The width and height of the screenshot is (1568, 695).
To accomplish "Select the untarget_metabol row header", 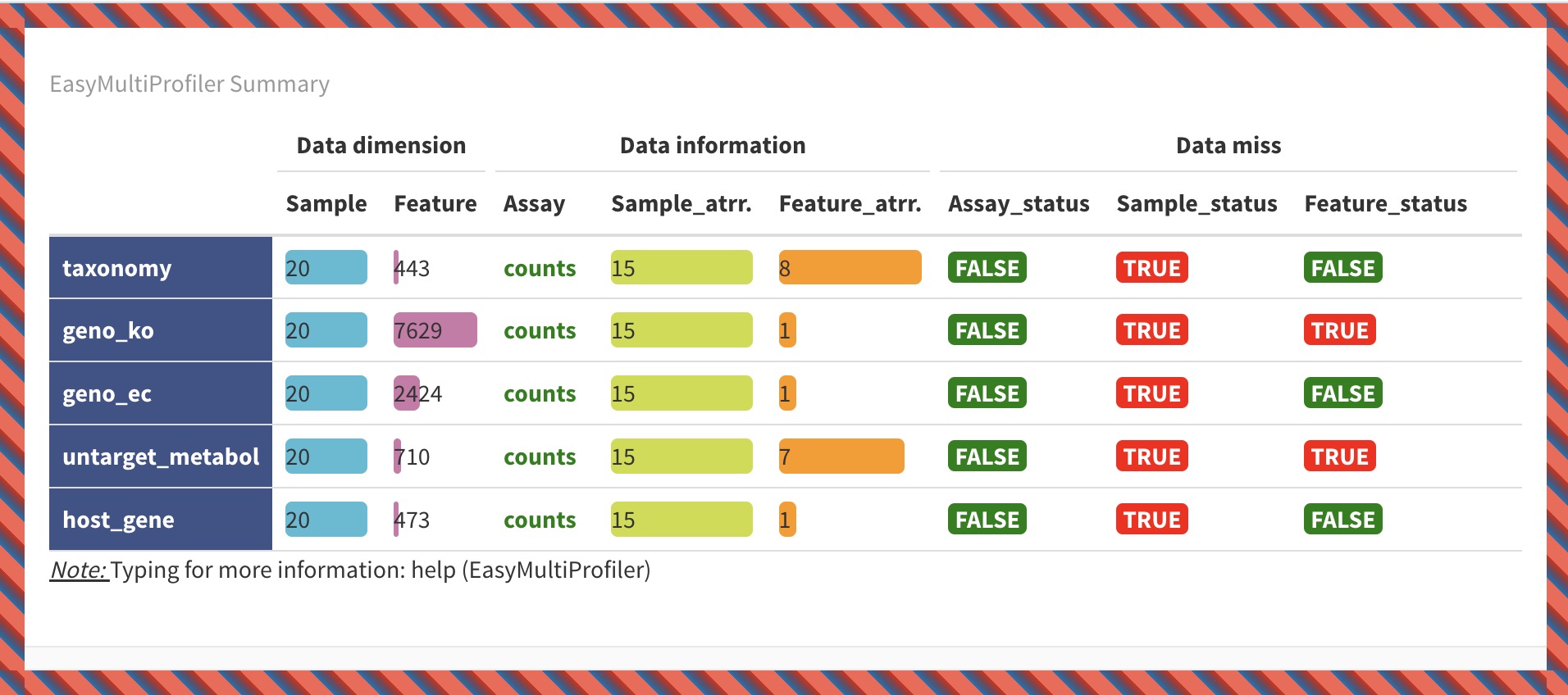I will 161,457.
